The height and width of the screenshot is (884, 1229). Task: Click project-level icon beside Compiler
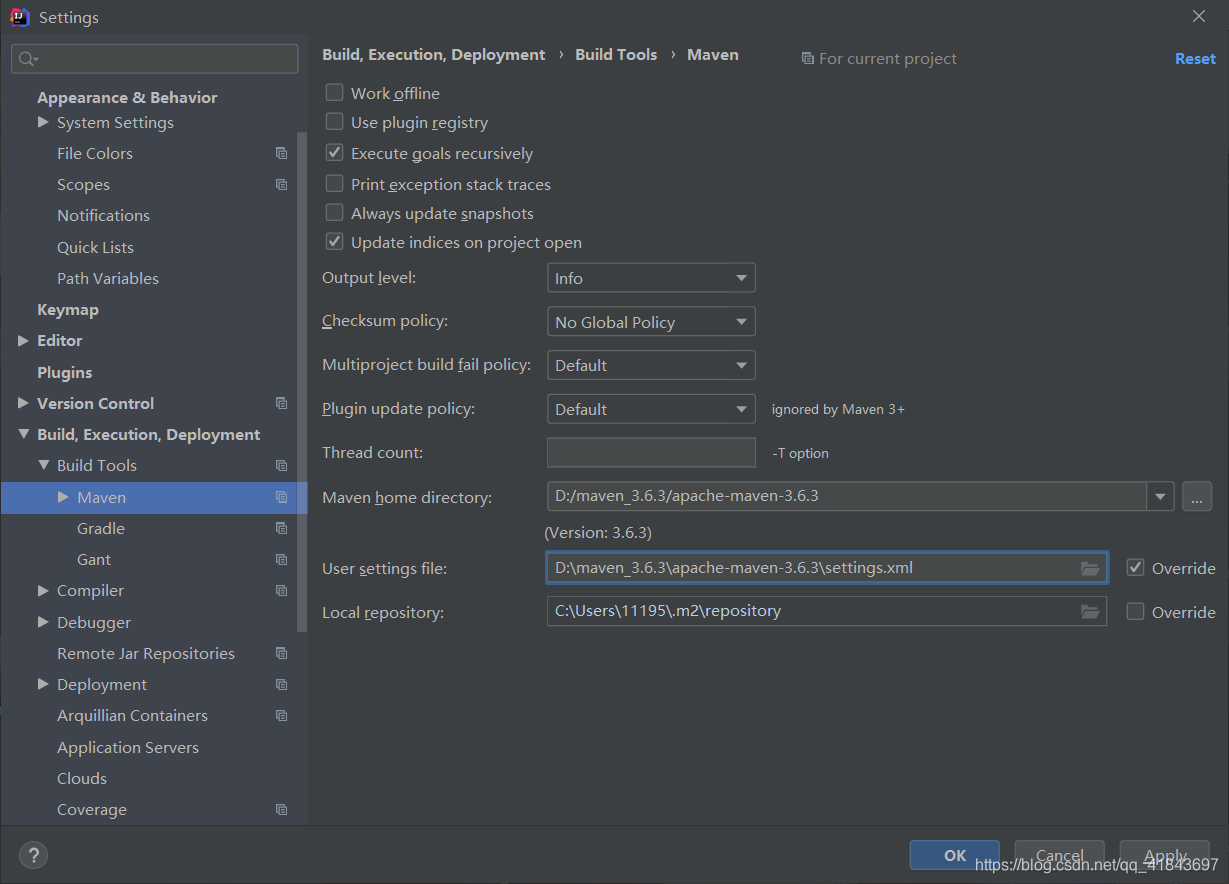coord(281,591)
